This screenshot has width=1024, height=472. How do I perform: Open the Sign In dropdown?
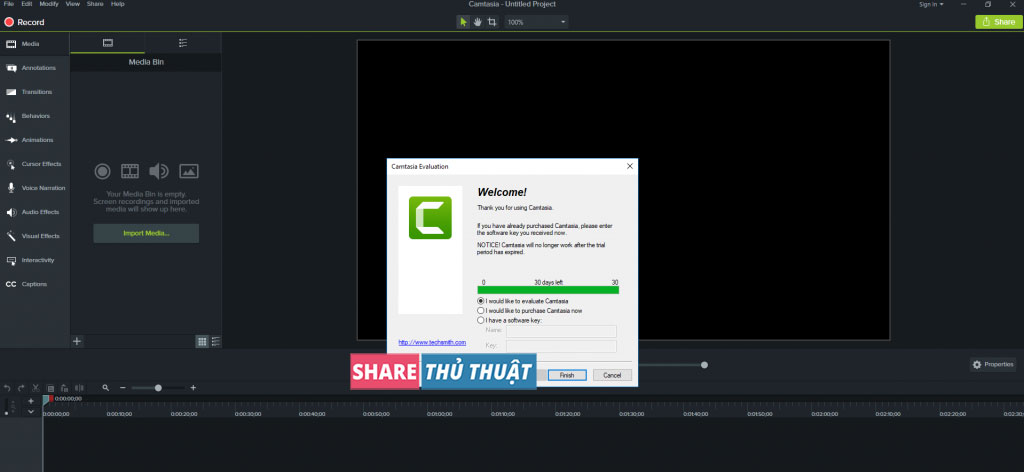(x=931, y=4)
